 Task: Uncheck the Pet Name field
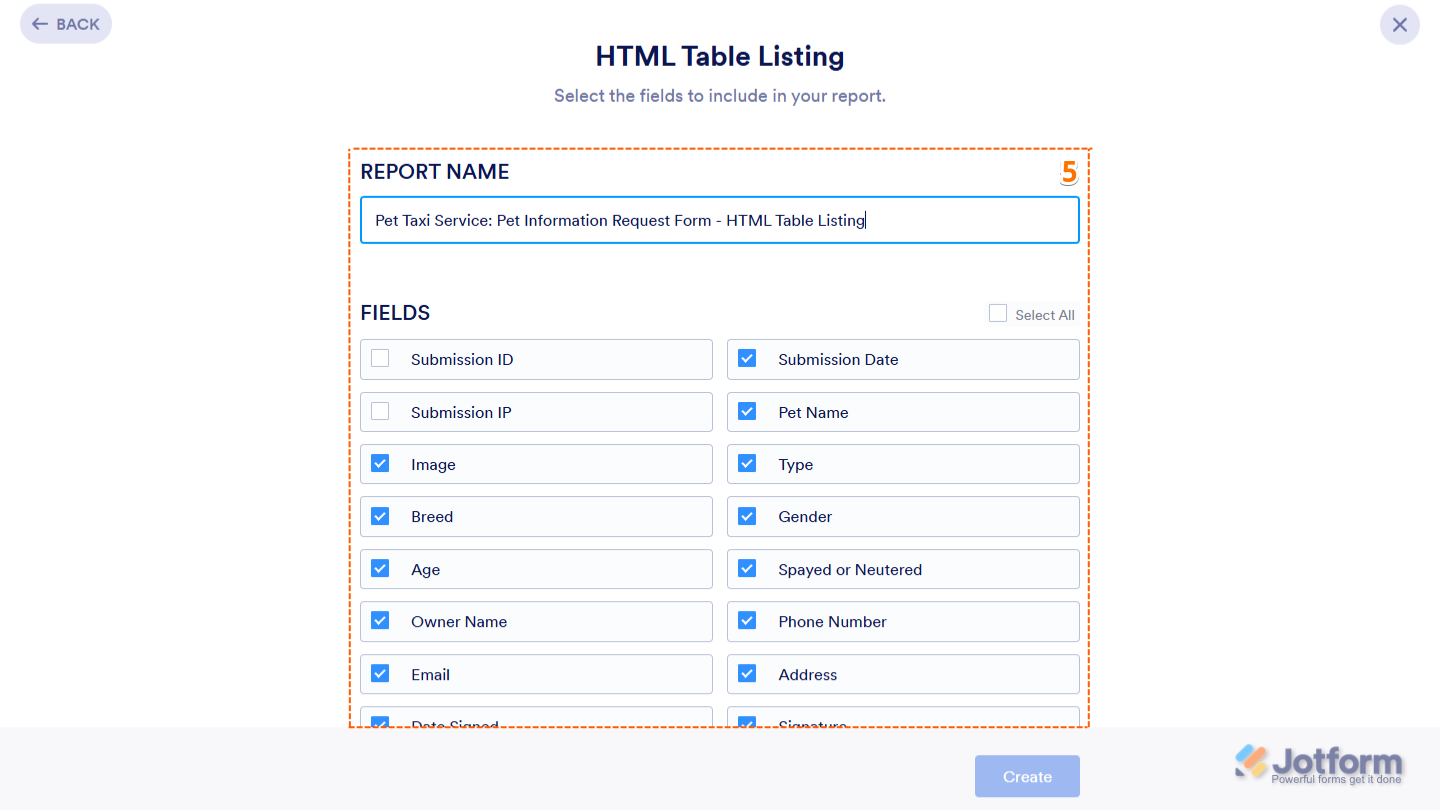(747, 412)
